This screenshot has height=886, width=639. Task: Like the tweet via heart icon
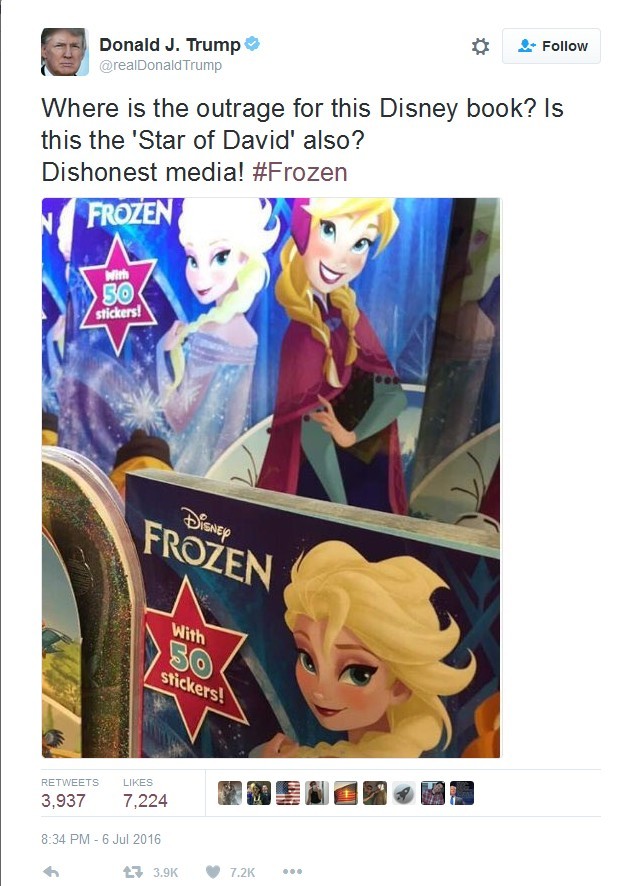pos(212,872)
